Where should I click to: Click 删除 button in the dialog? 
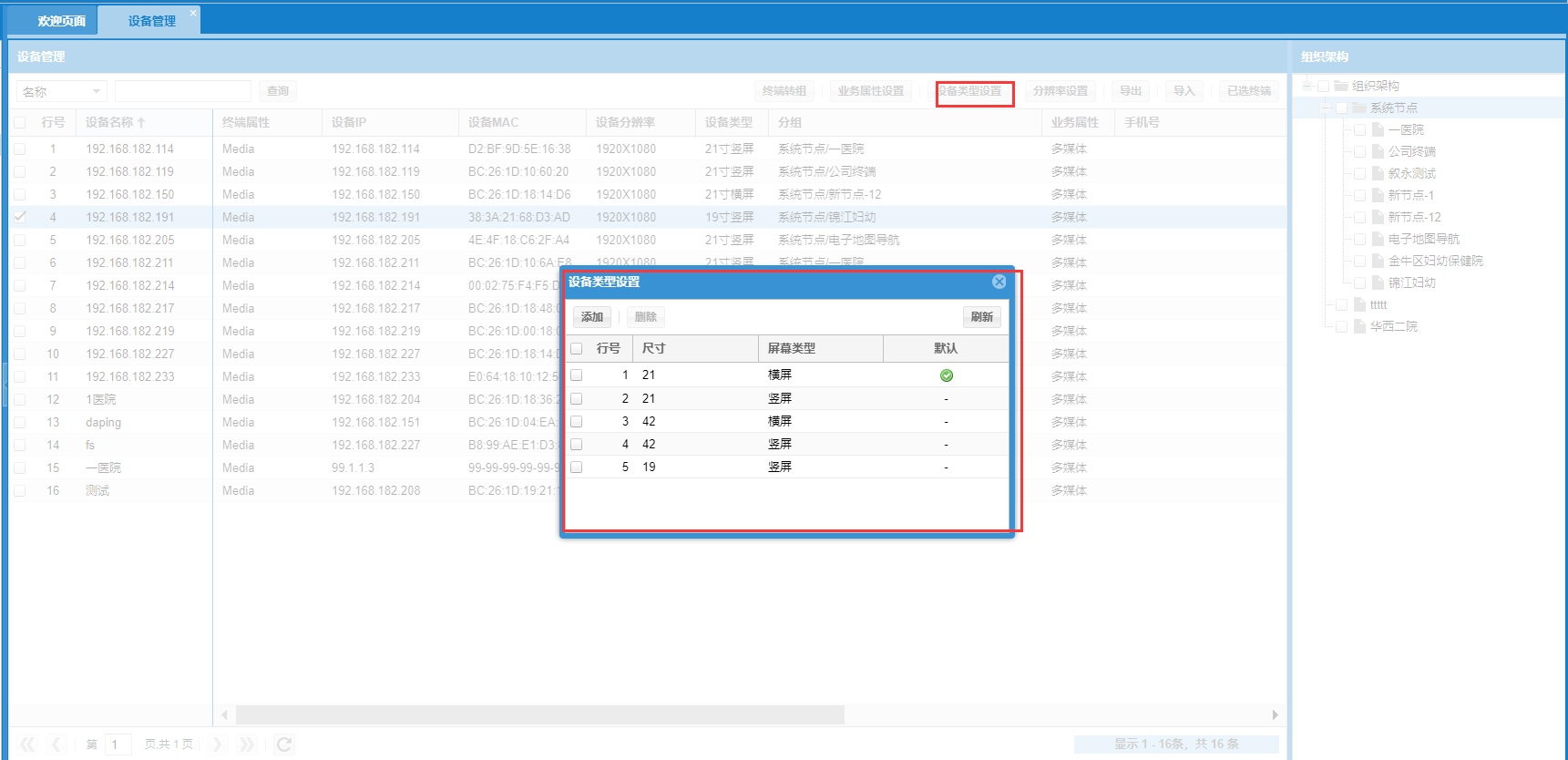pos(646,316)
